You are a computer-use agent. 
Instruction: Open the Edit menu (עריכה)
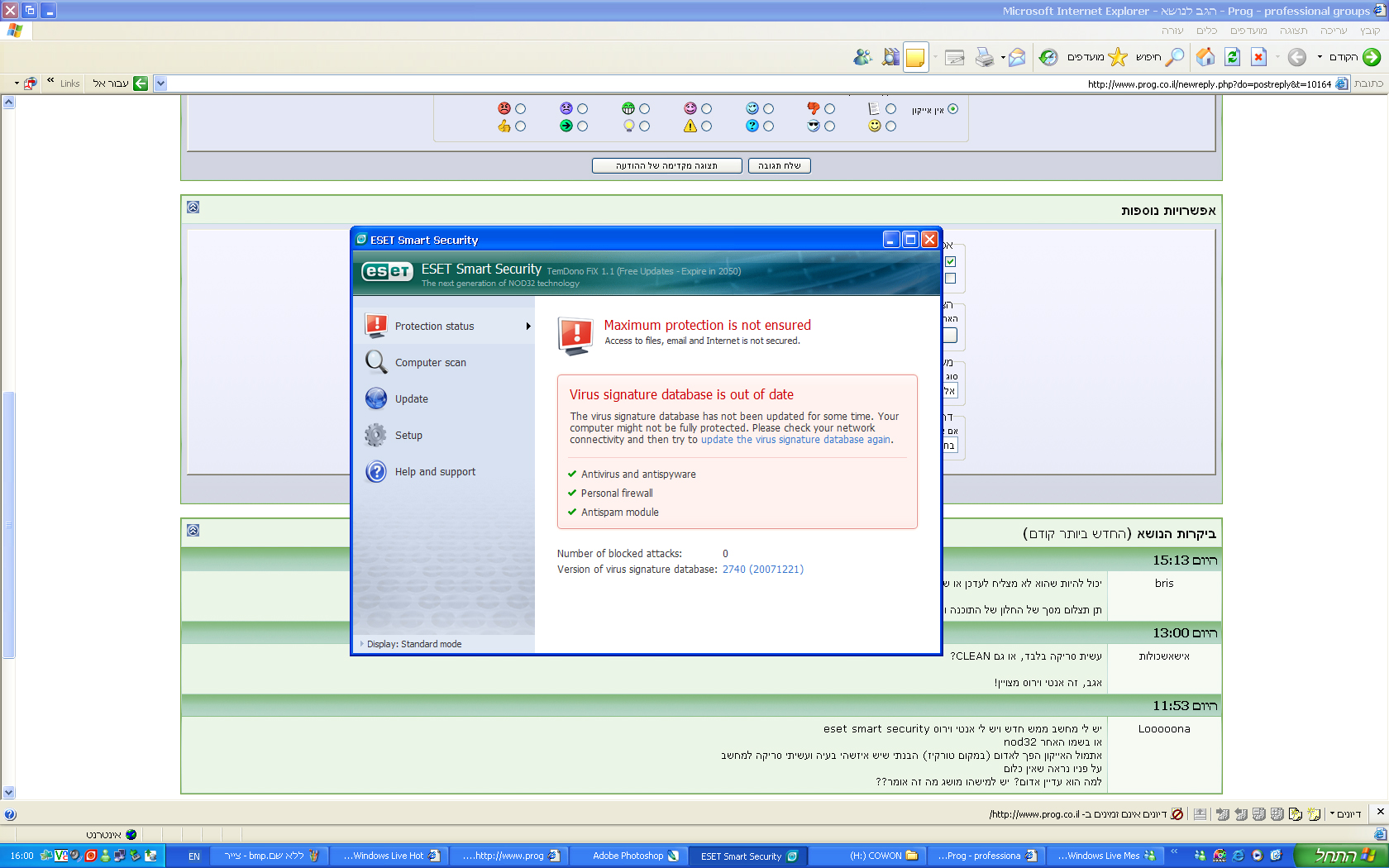click(1334, 31)
